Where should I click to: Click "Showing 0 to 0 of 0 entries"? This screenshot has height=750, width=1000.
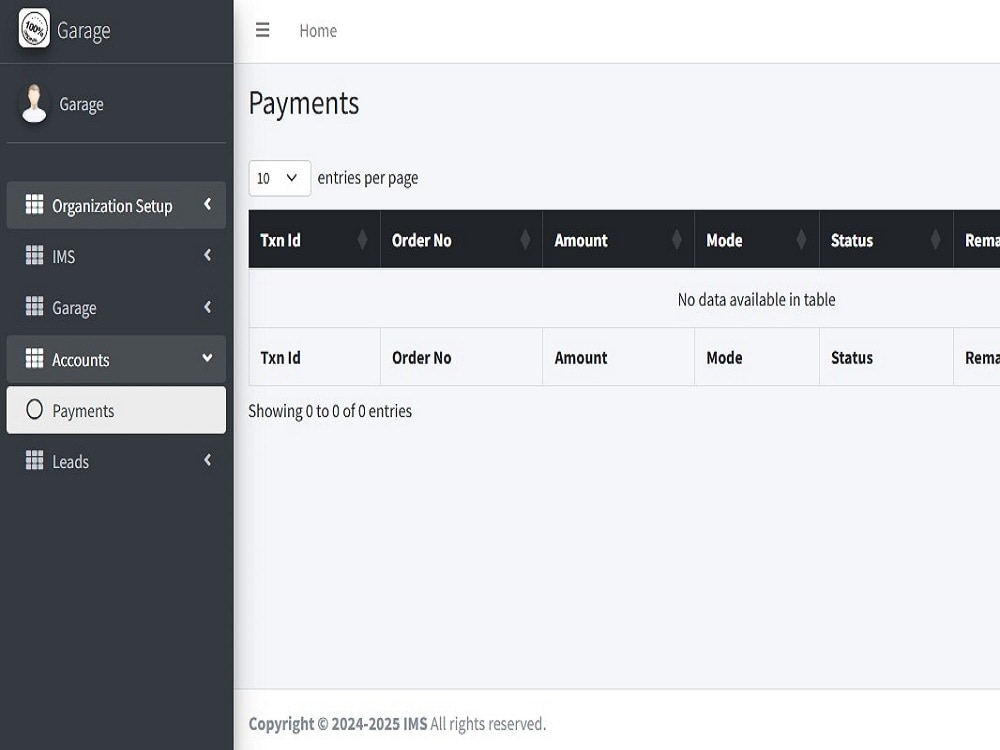click(330, 411)
